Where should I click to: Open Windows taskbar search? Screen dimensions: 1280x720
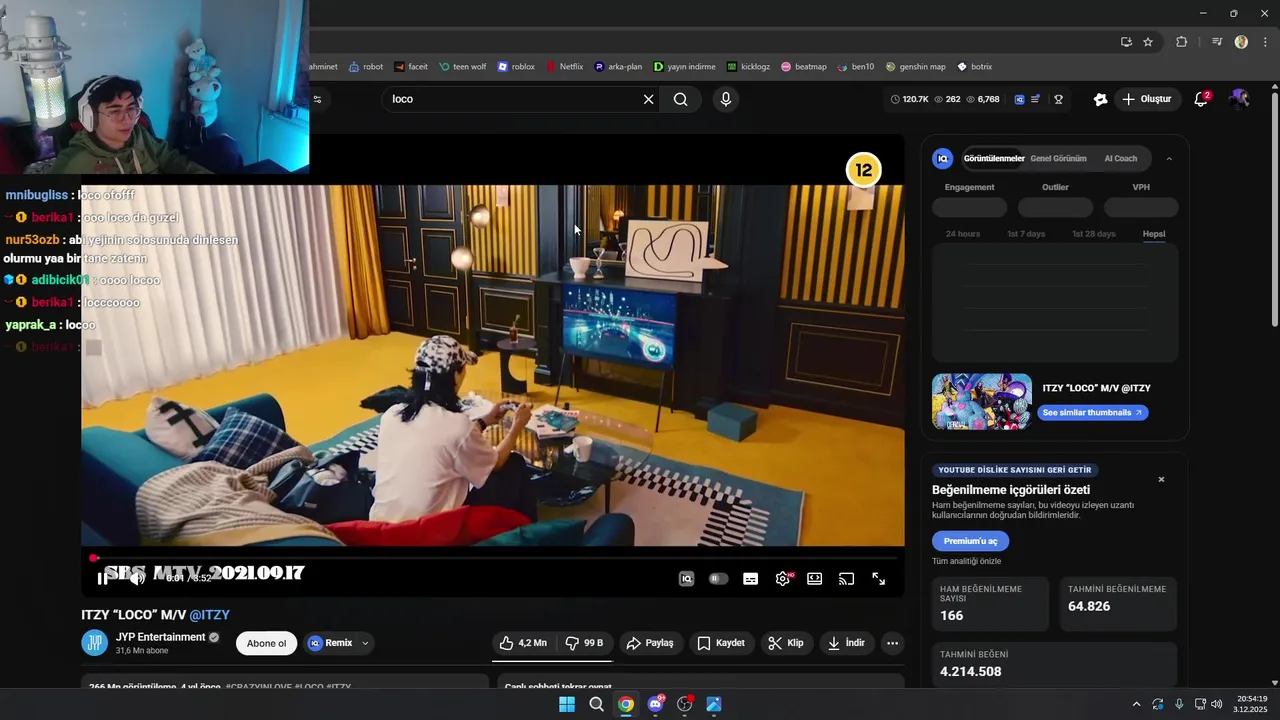[596, 704]
